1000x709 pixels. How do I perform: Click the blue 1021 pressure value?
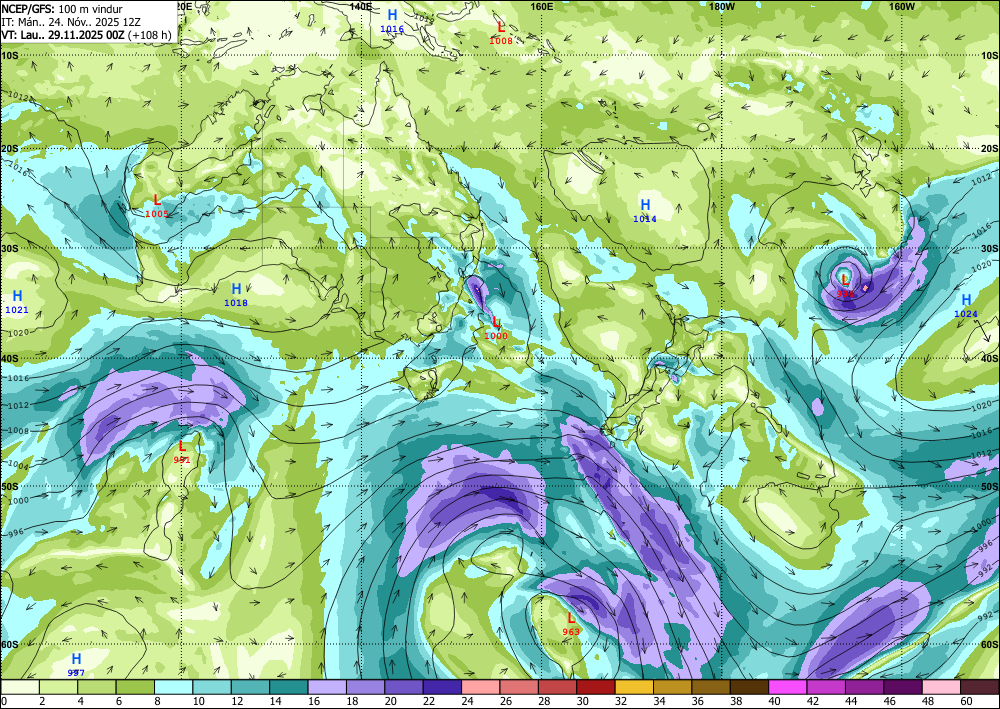click(17, 310)
